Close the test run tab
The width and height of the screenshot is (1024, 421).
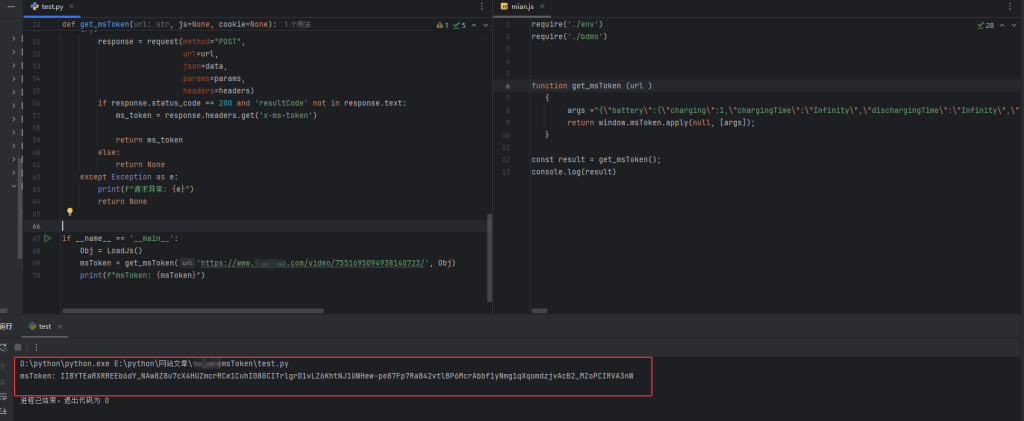(60, 326)
